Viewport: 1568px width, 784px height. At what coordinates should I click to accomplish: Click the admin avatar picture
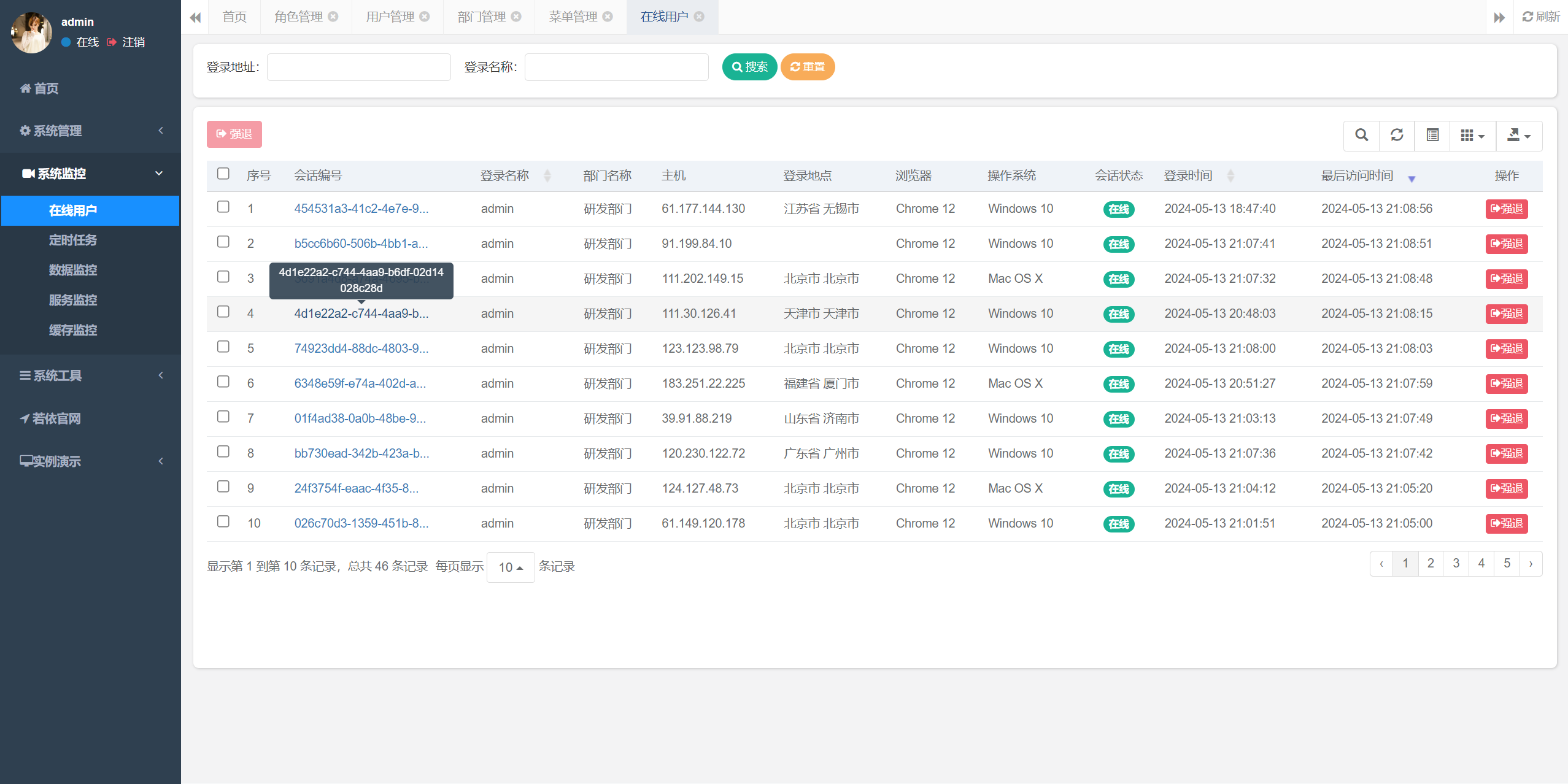pyautogui.click(x=32, y=33)
